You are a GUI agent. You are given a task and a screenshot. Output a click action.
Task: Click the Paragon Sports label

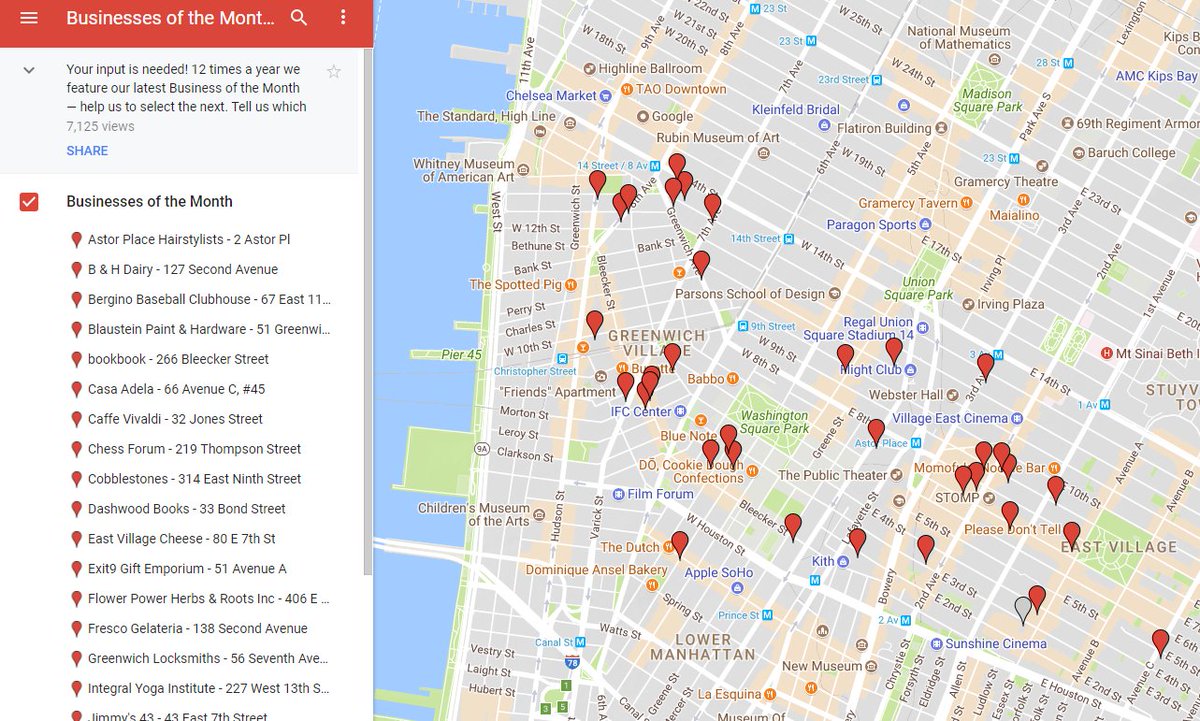(x=871, y=225)
